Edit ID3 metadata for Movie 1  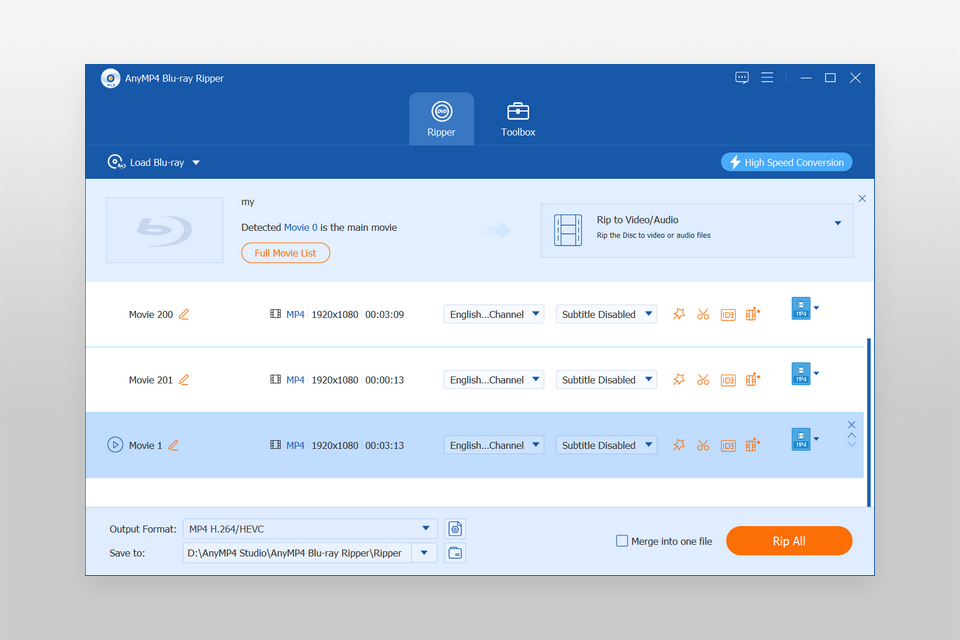[x=728, y=446]
